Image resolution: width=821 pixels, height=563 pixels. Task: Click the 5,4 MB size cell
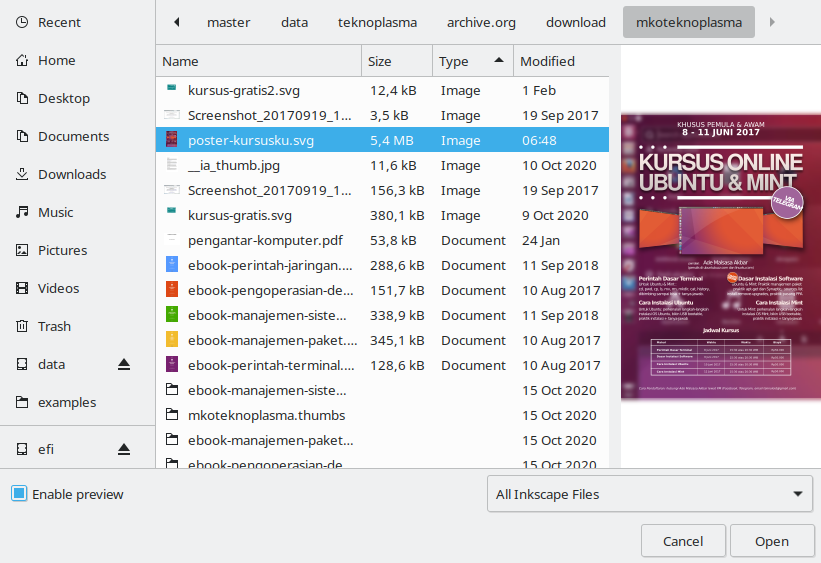coord(392,140)
